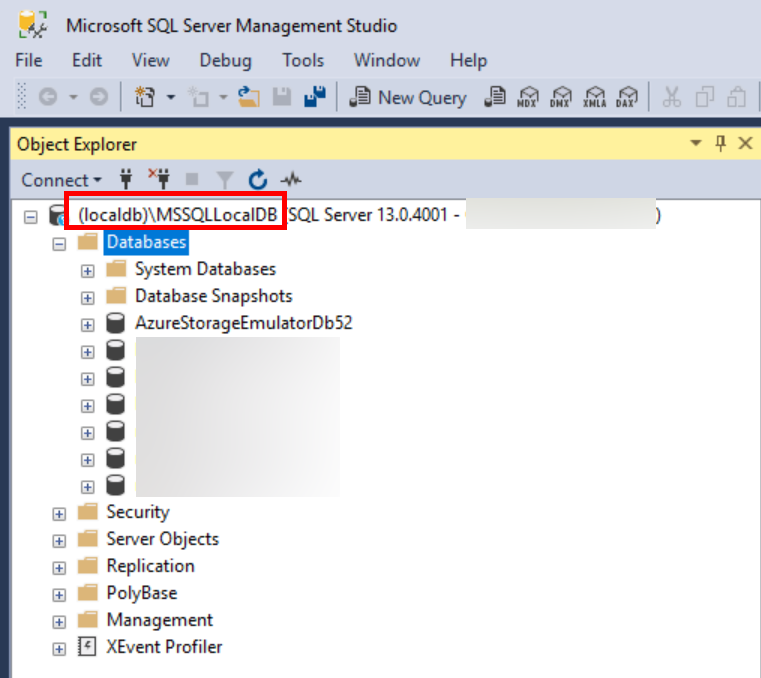The width and height of the screenshot is (761, 678).
Task: Select the Database Snapshots item
Action: click(214, 296)
